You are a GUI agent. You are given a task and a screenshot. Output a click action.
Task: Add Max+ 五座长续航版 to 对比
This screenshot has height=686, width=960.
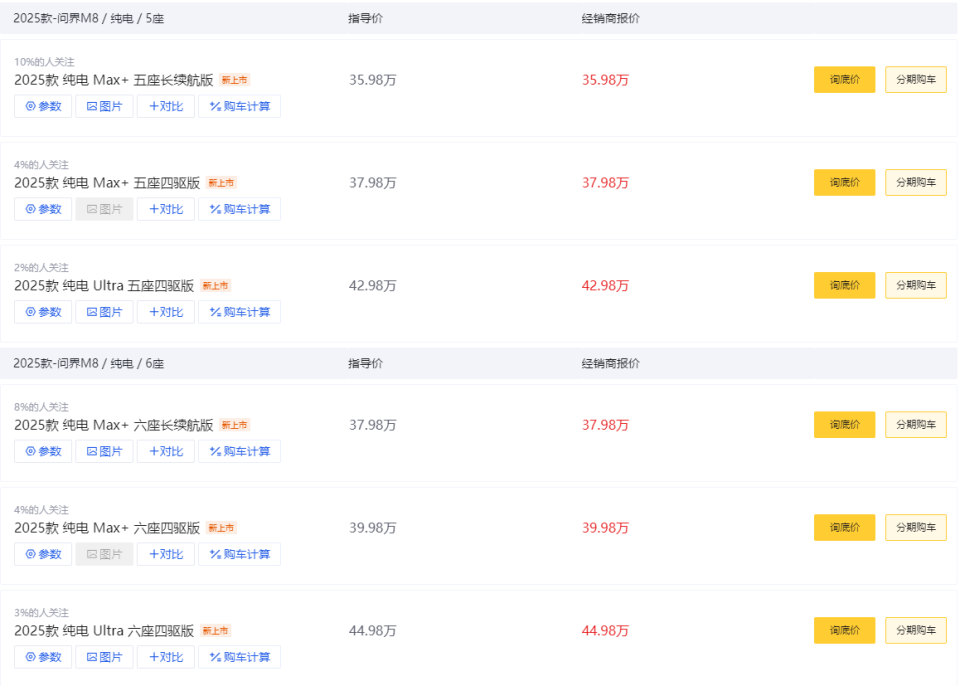point(166,106)
